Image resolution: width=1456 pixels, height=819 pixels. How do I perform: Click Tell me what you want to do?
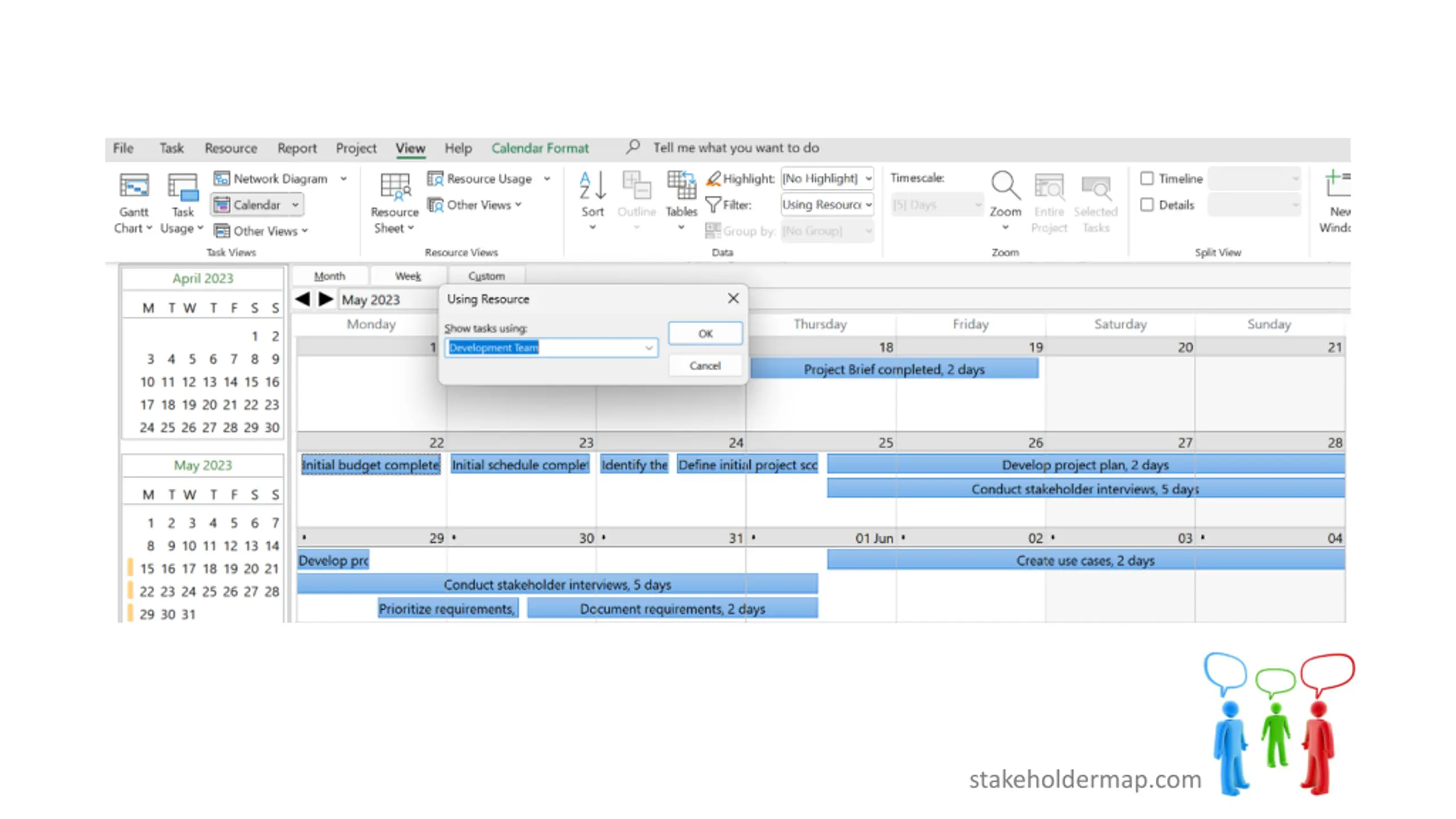736,148
